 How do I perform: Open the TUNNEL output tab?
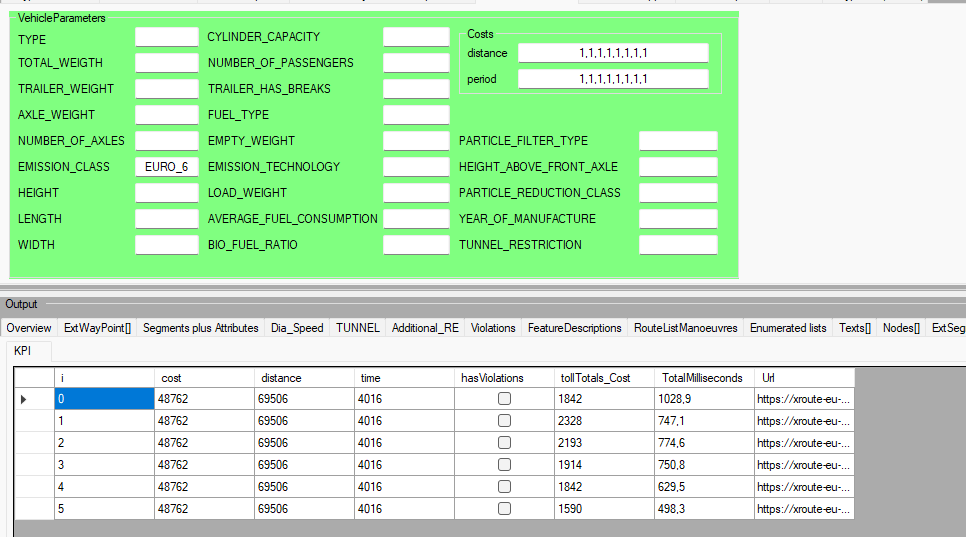(357, 328)
